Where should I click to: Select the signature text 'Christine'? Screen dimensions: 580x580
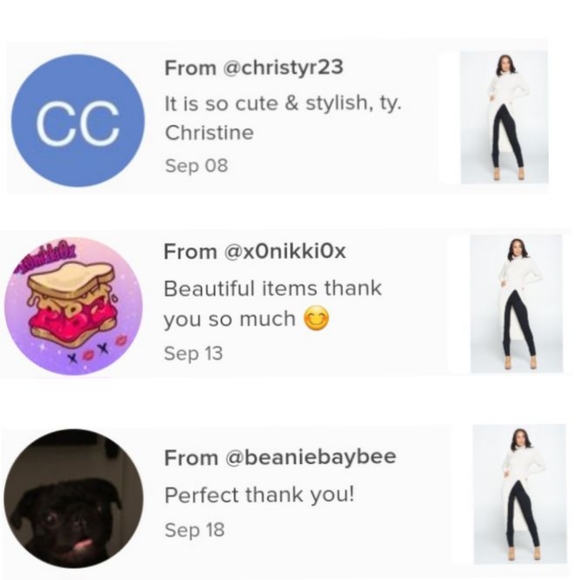[x=209, y=133]
